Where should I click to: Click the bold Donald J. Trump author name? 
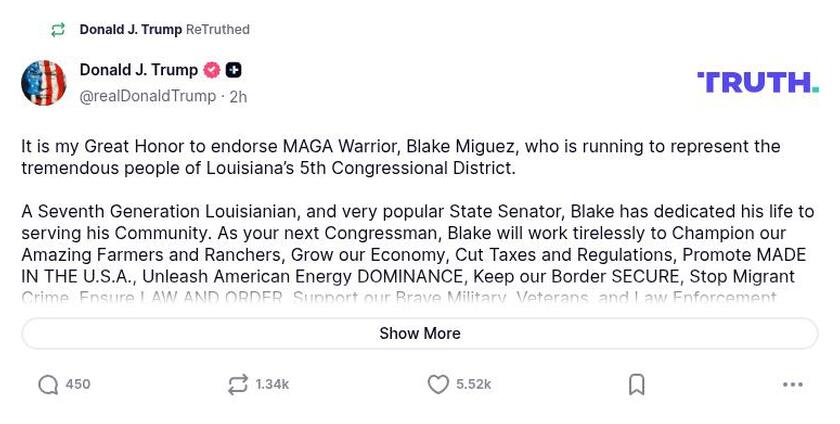[138, 70]
